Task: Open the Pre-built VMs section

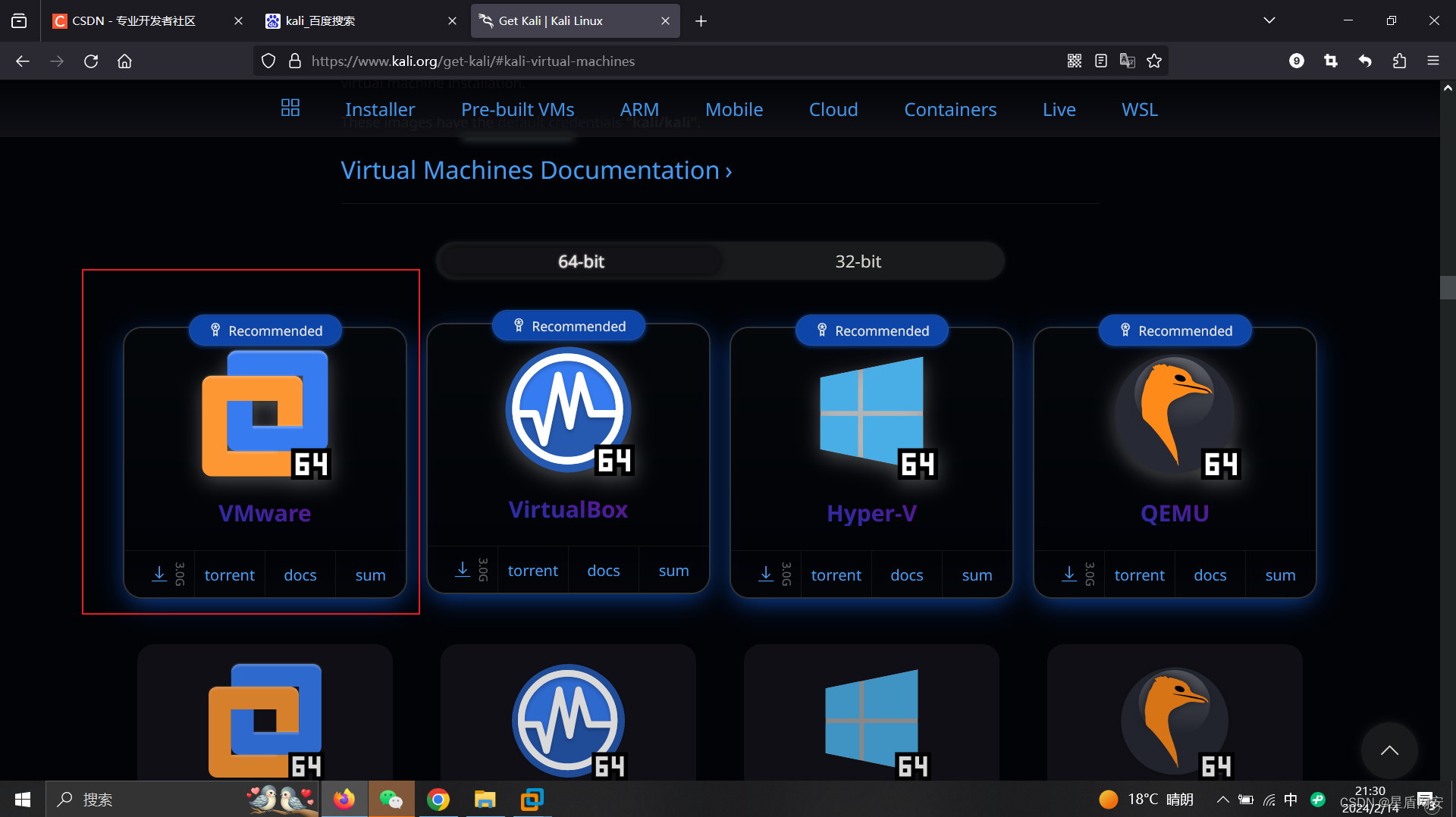Action: click(518, 109)
